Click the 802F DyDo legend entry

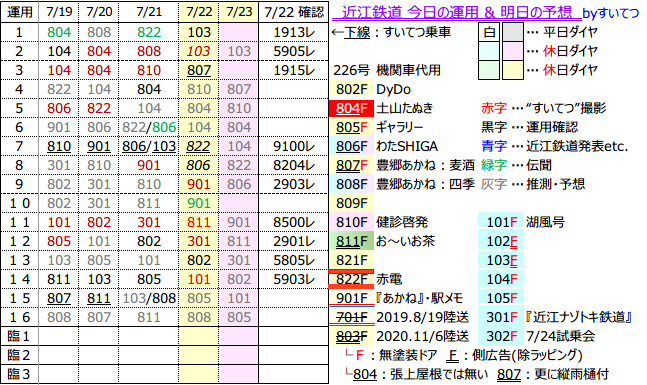click(x=352, y=89)
